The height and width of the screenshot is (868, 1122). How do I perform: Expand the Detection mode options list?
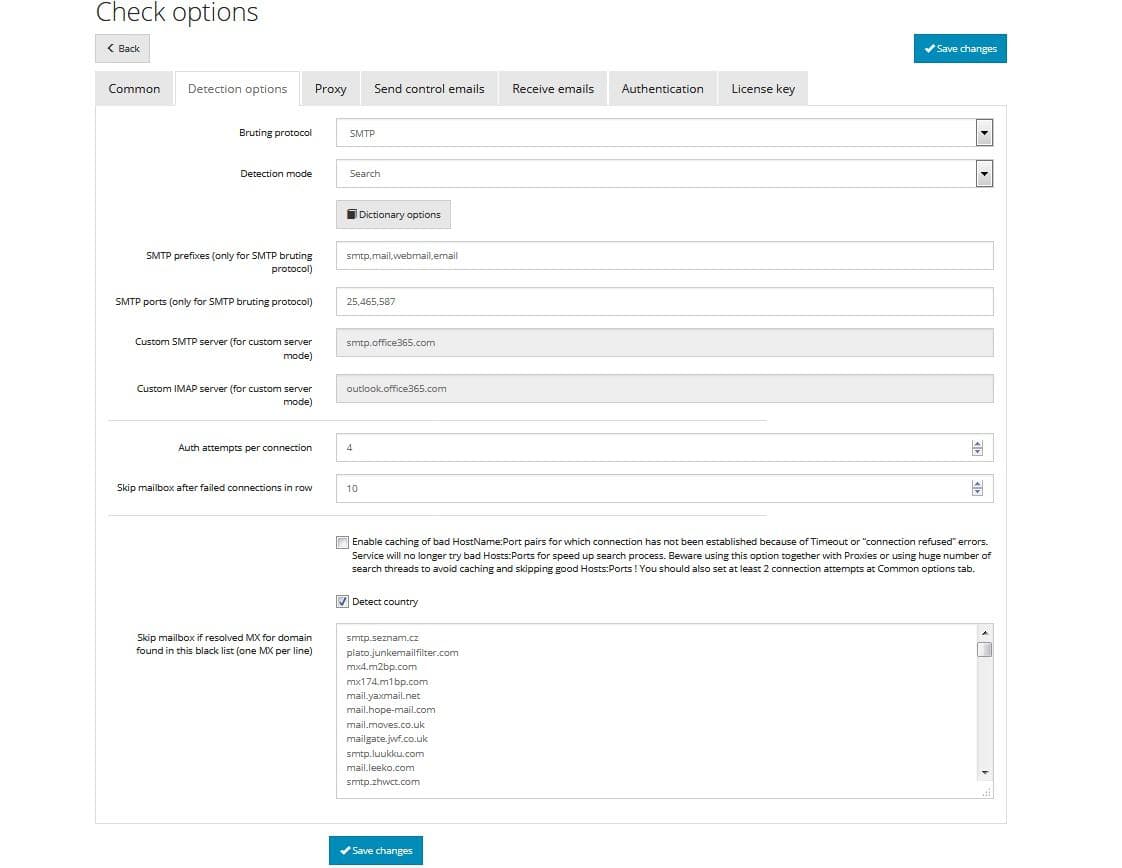tap(983, 173)
